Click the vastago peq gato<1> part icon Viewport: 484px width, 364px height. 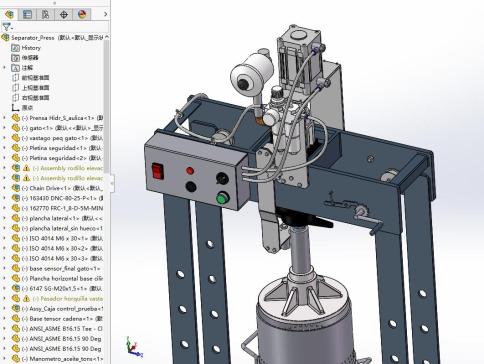point(16,138)
